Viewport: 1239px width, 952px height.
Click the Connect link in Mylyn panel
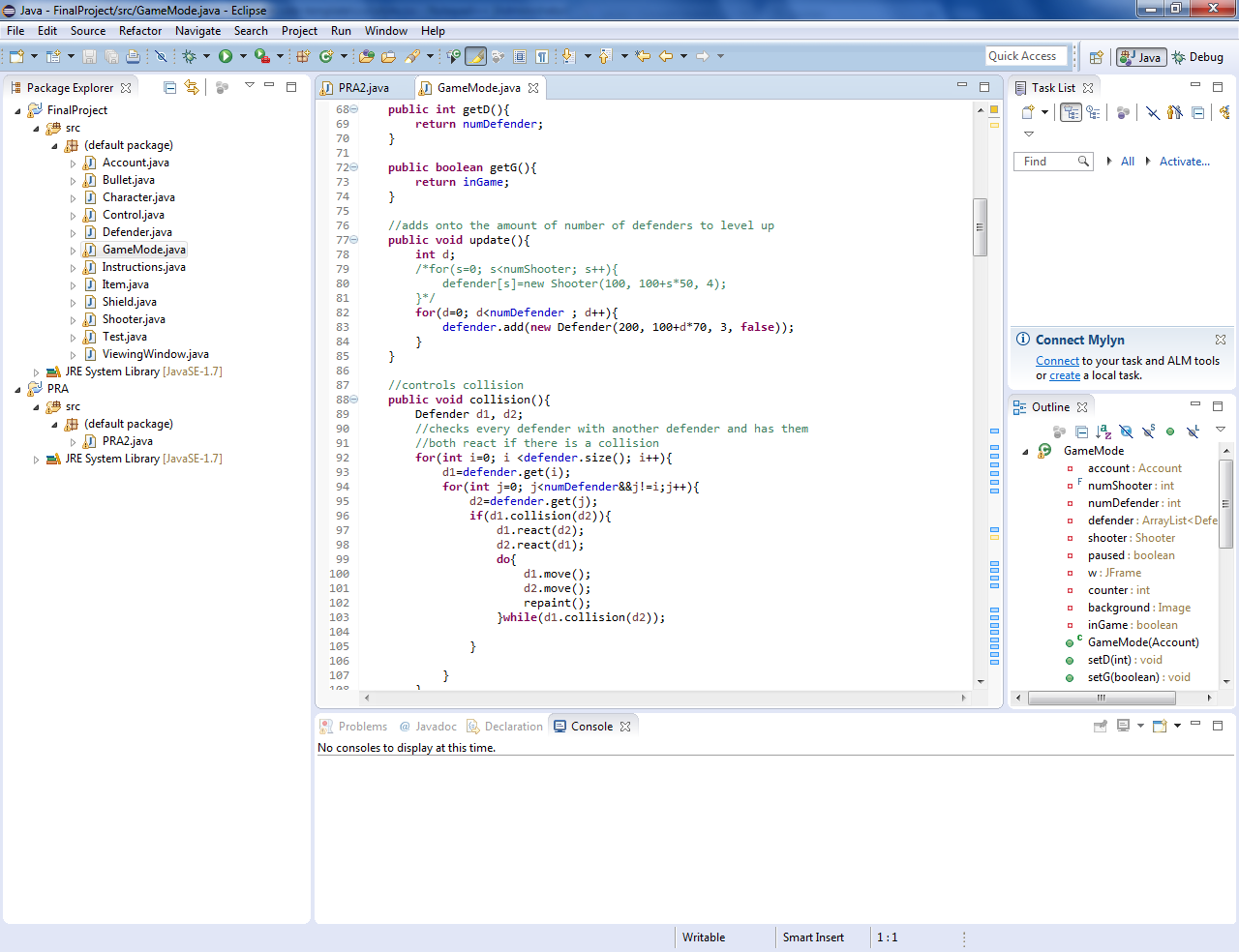(x=1057, y=361)
